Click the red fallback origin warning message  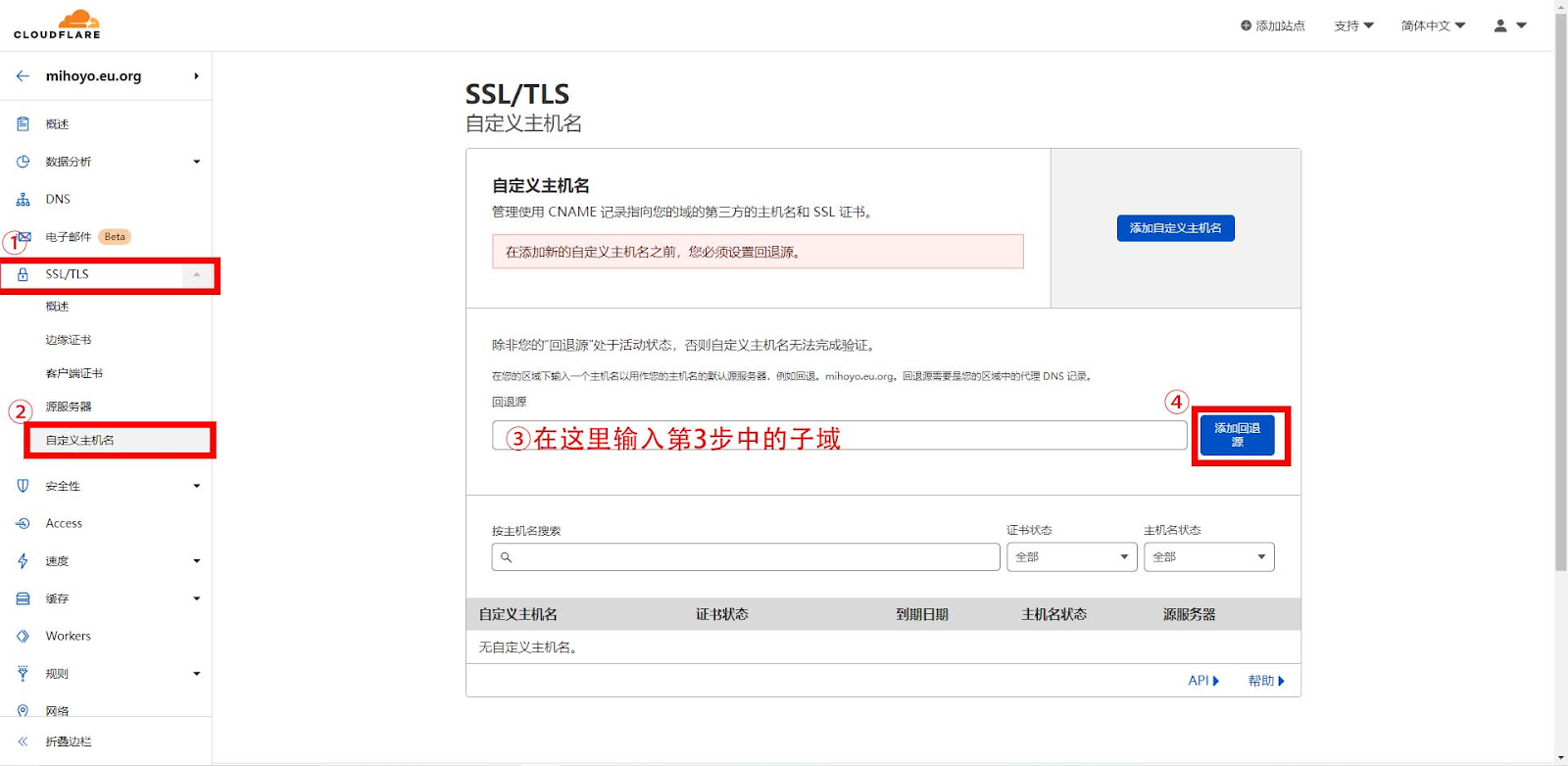click(x=758, y=252)
